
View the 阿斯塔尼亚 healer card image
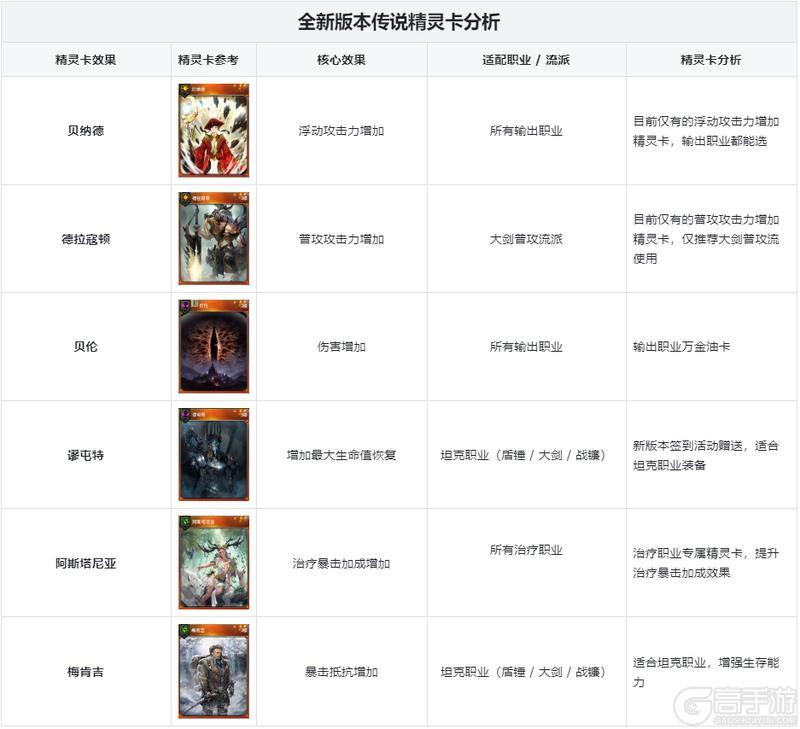pos(213,562)
